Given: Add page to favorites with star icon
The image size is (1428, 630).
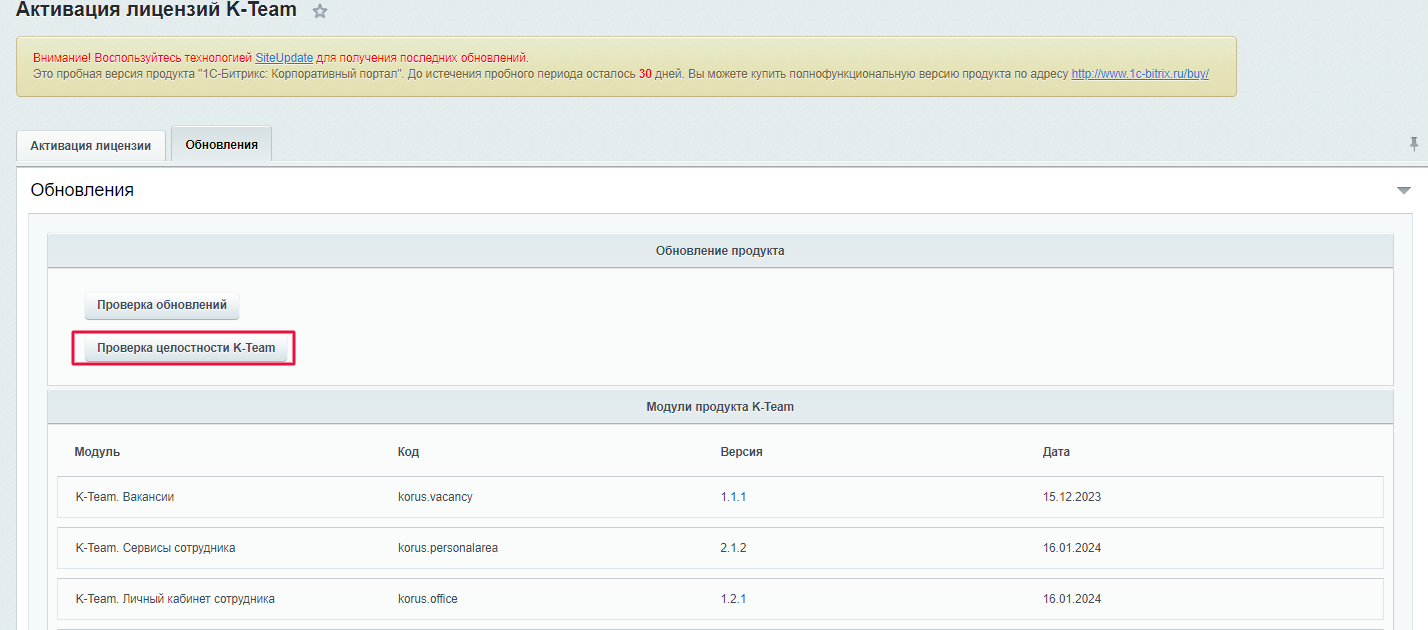Looking at the screenshot, I should pyautogui.click(x=320, y=11).
